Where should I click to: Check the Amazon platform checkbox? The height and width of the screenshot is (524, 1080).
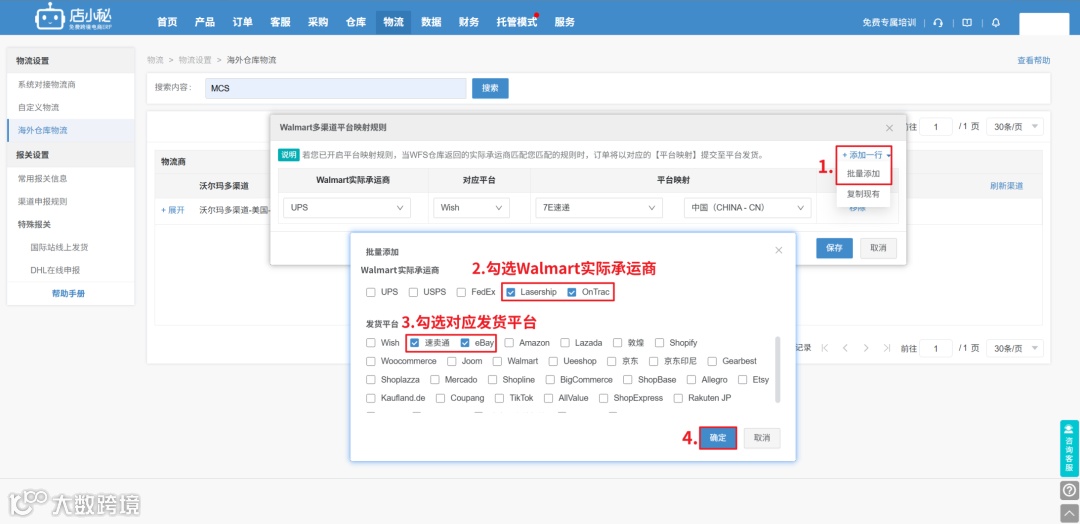510,342
